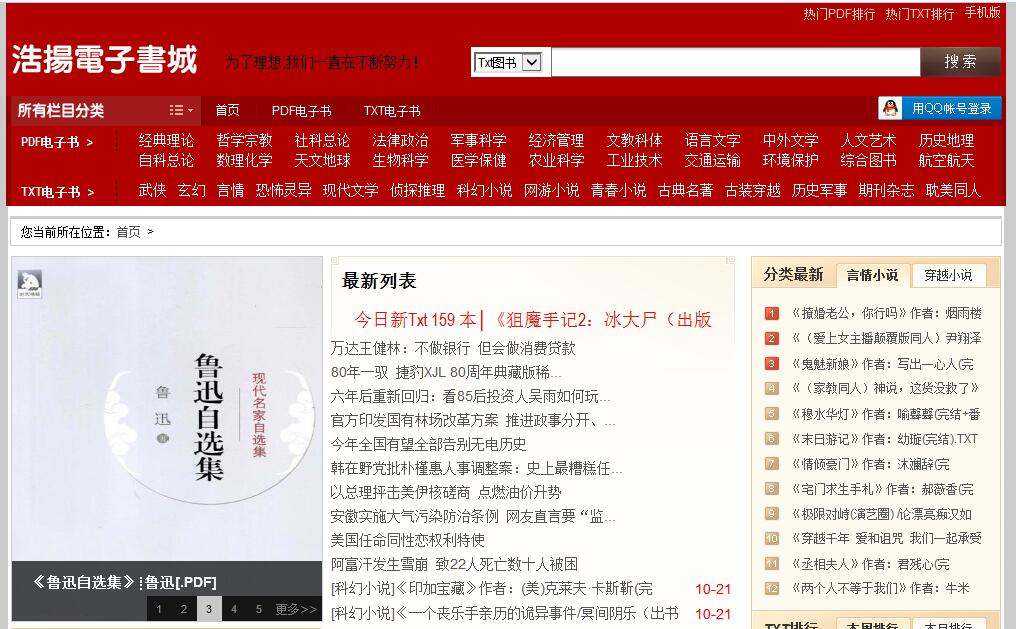1016x629 pixels.
Task: Click the 搜索 search button
Action: click(x=960, y=62)
